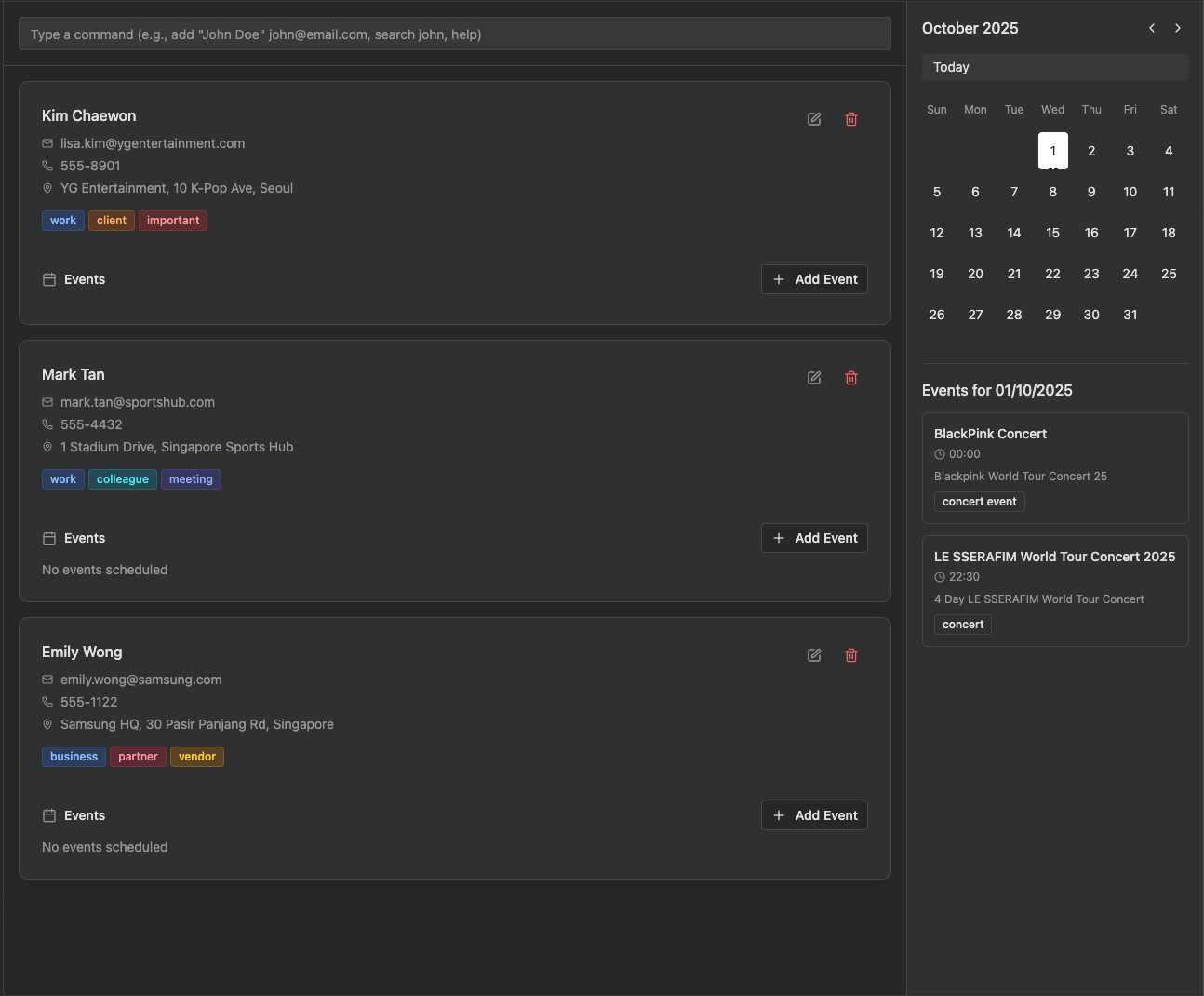This screenshot has width=1204, height=996.
Task: Focus the command input field
Action: click(x=454, y=34)
